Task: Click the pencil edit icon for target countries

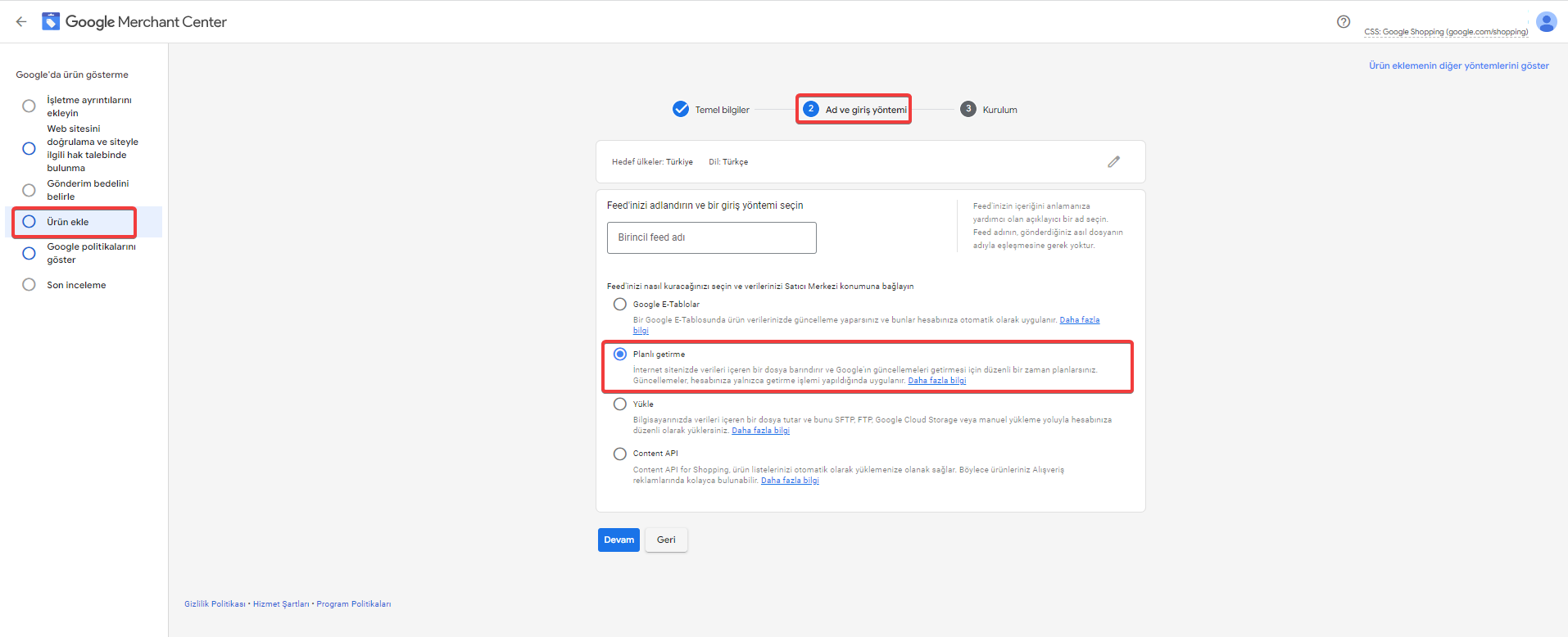Action: [x=1113, y=162]
